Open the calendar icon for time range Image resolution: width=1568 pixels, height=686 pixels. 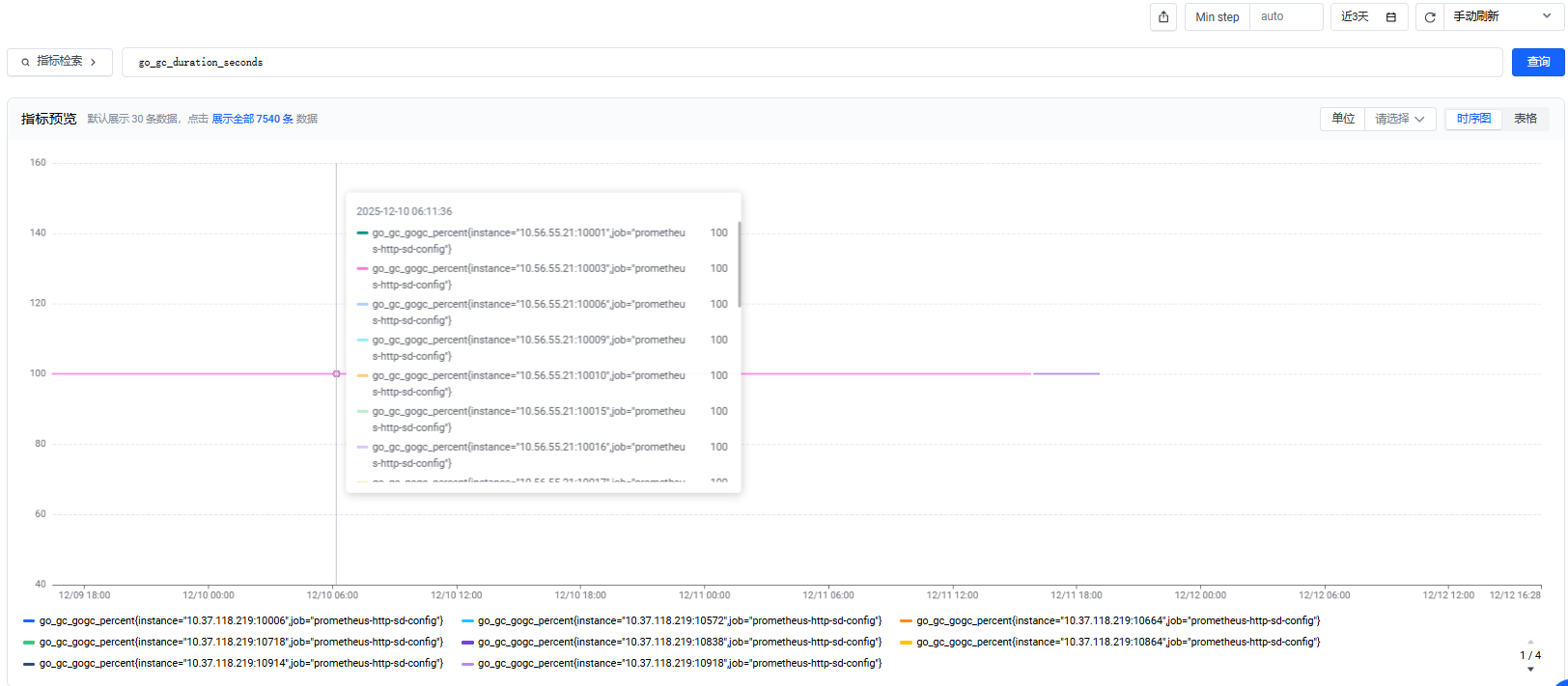tap(1391, 17)
